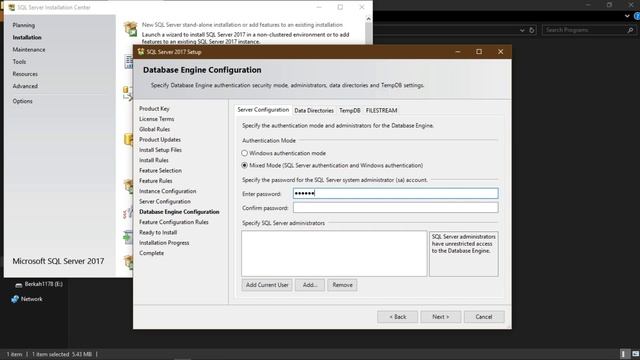The height and width of the screenshot is (360, 640).
Task: Open Maintenance in Installation Center
Action: point(29,49)
